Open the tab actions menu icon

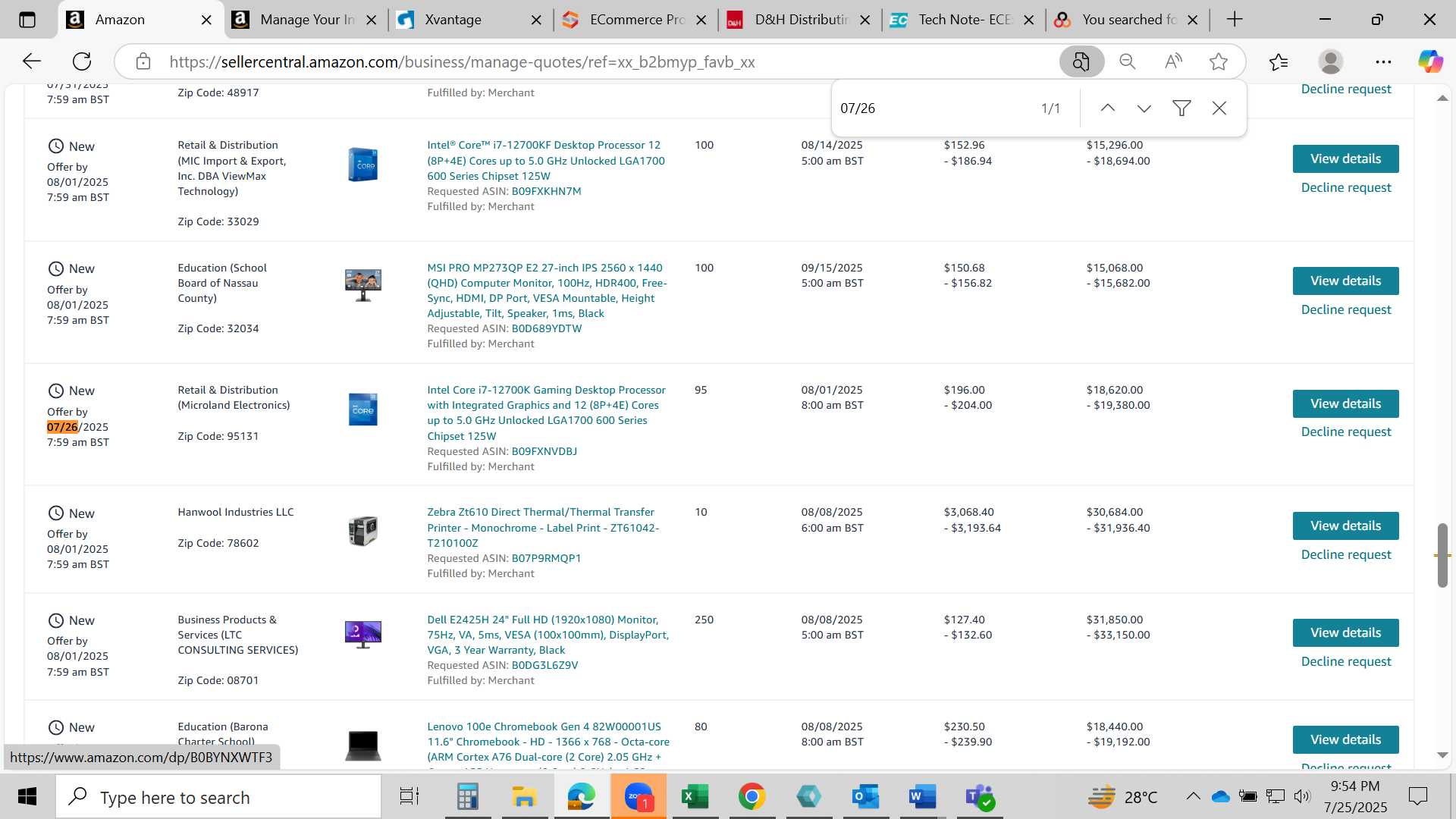click(27, 20)
